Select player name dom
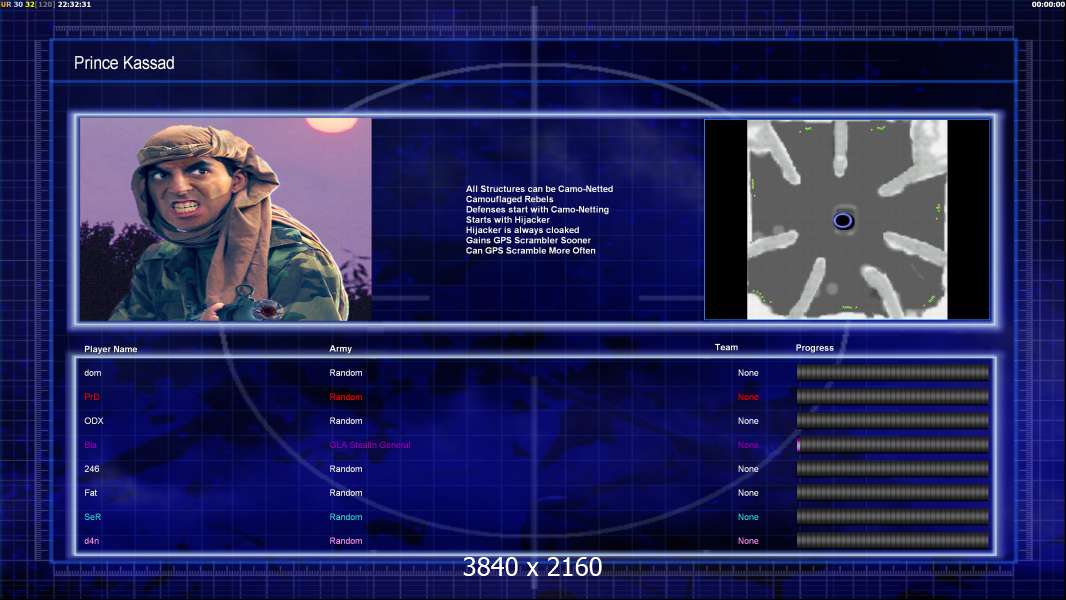This screenshot has width=1066, height=600. [92, 372]
